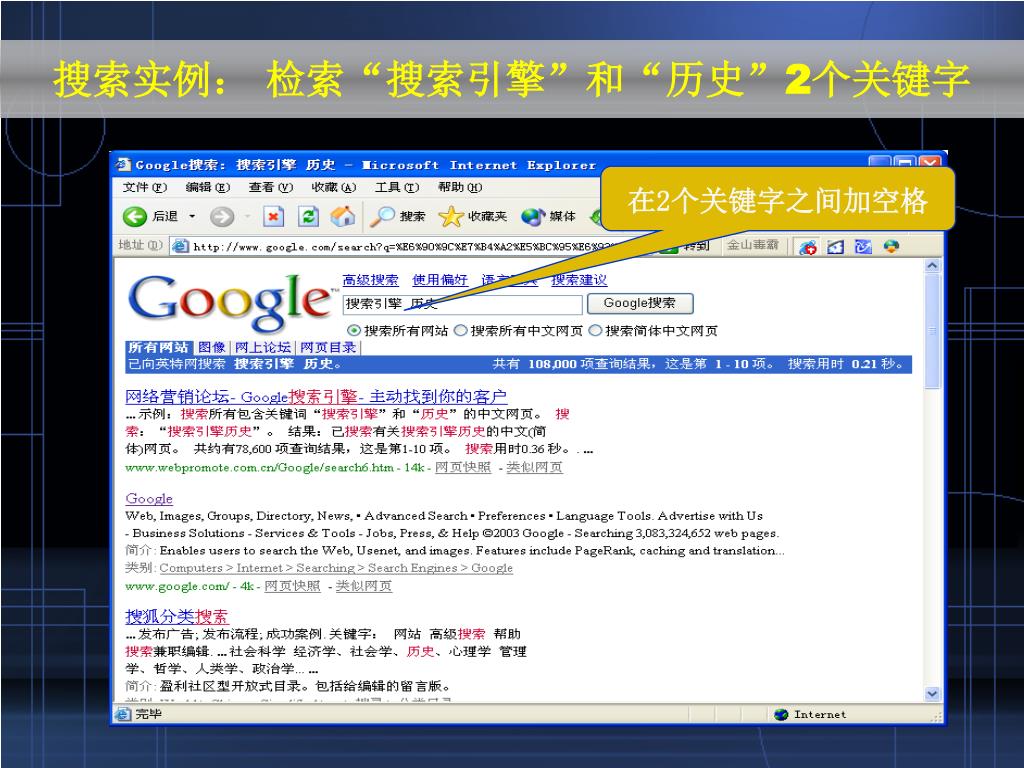Image resolution: width=1024 pixels, height=768 pixels.
Task: Click the page icon beside the address URL
Action: click(180, 246)
